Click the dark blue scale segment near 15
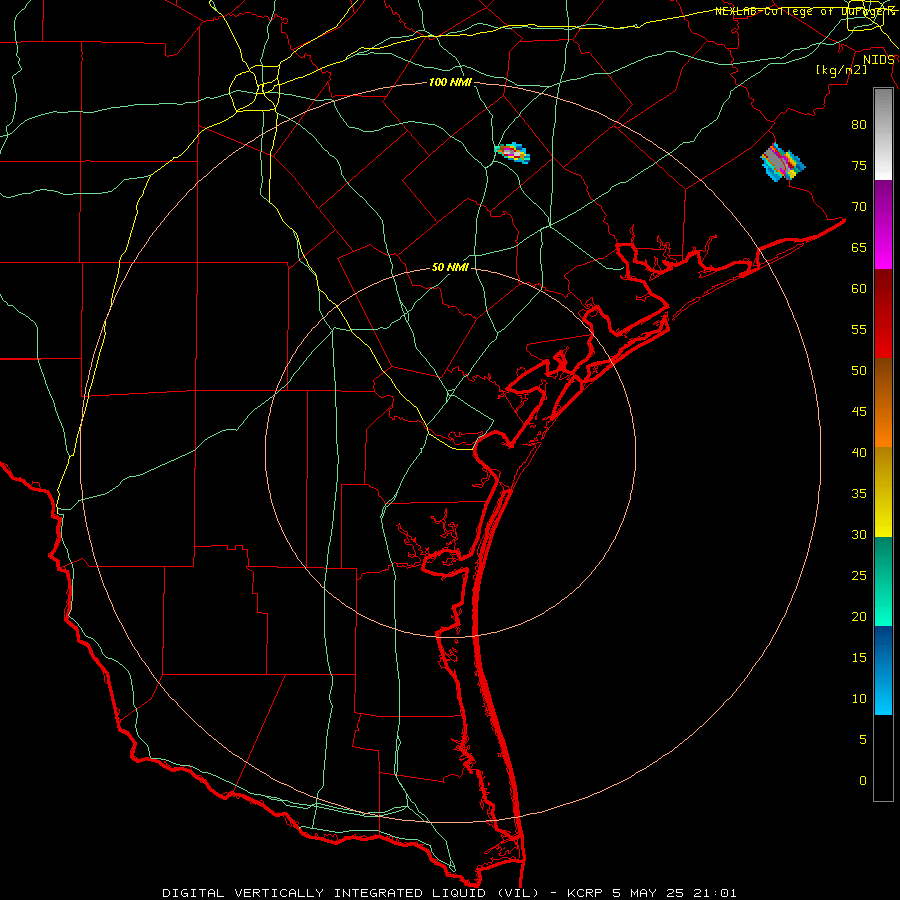900x900 pixels. coord(883,648)
